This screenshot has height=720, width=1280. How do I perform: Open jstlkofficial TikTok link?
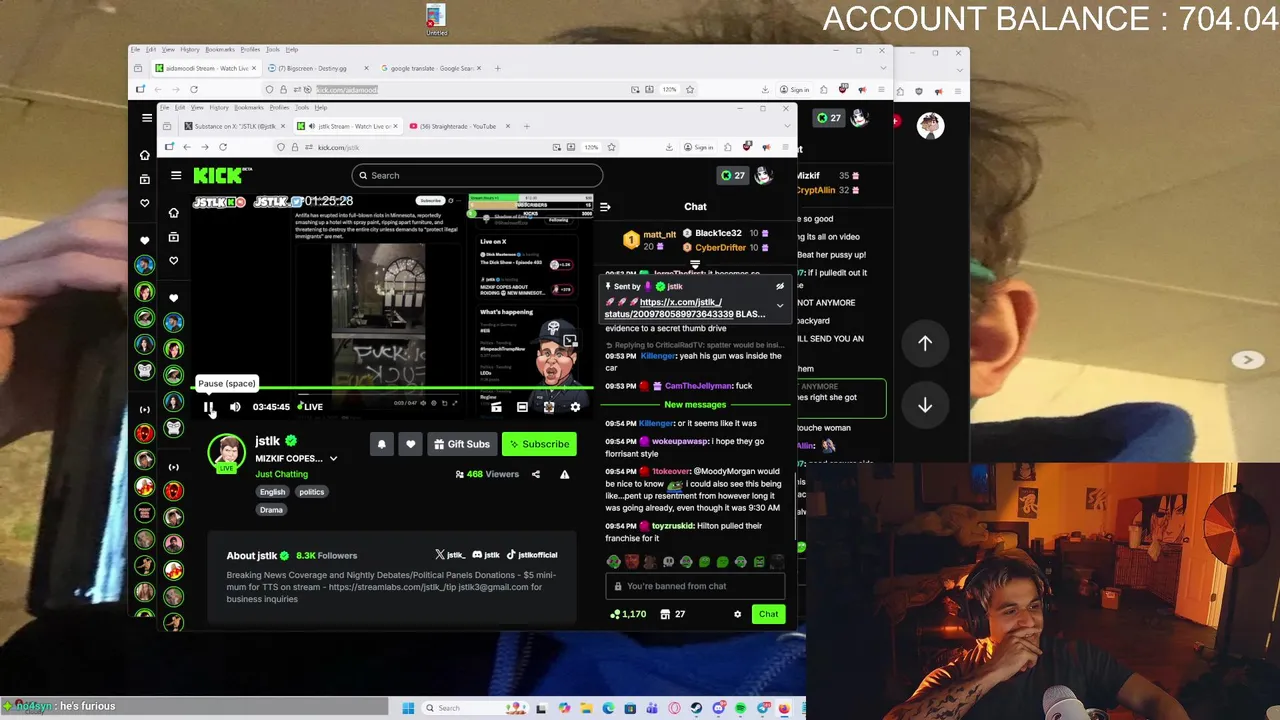(x=532, y=555)
